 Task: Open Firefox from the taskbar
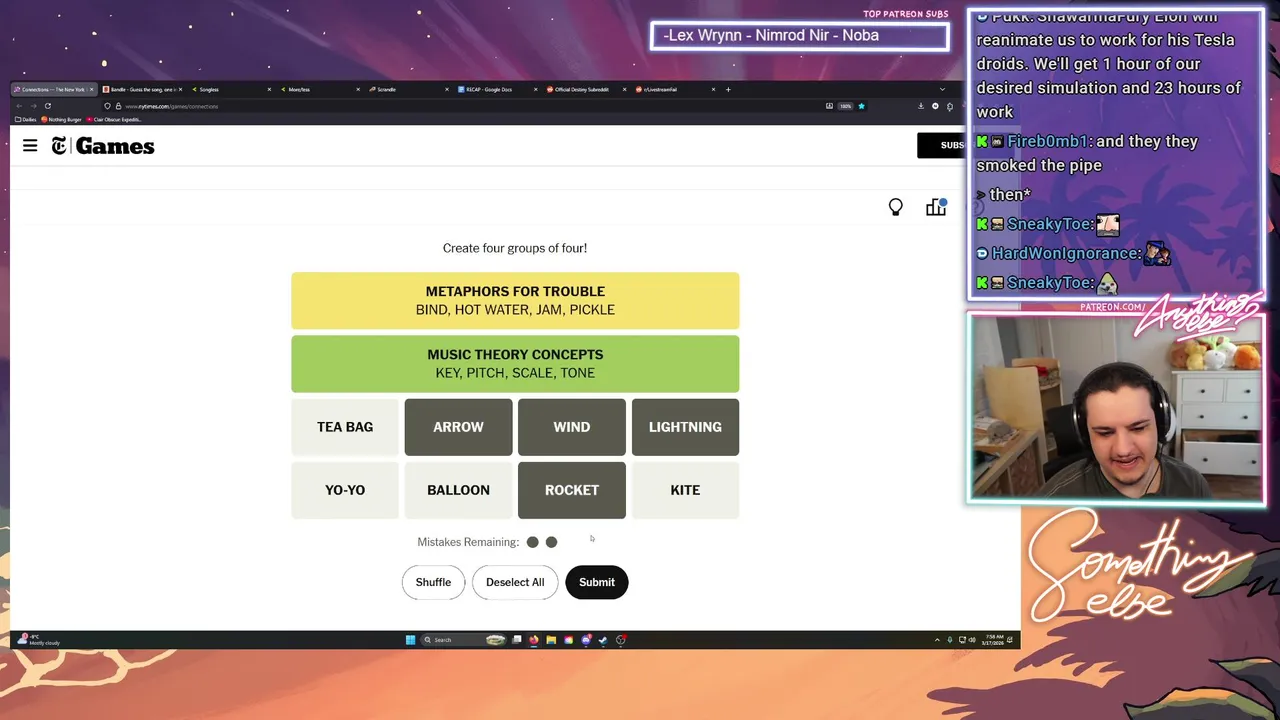pos(534,640)
